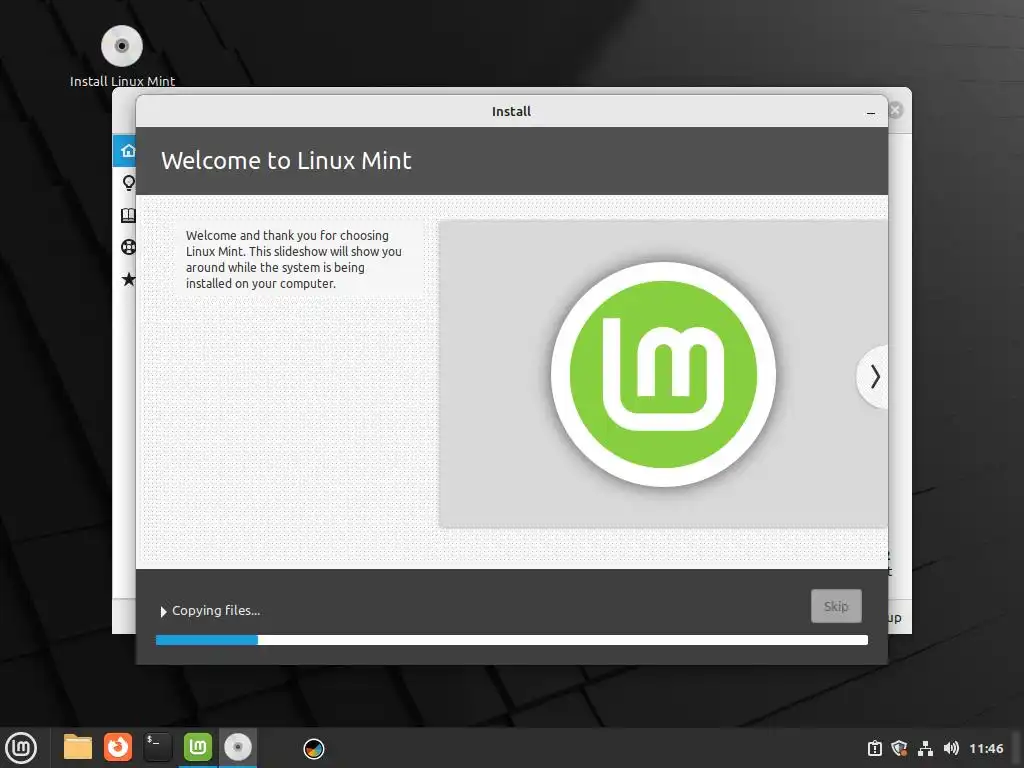Open the sound volume tray icon
Viewport: 1024px width, 768px height.
[x=951, y=748]
